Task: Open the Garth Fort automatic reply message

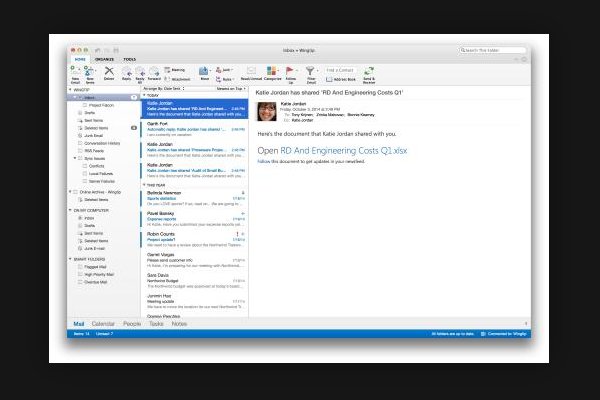Action: click(x=195, y=129)
